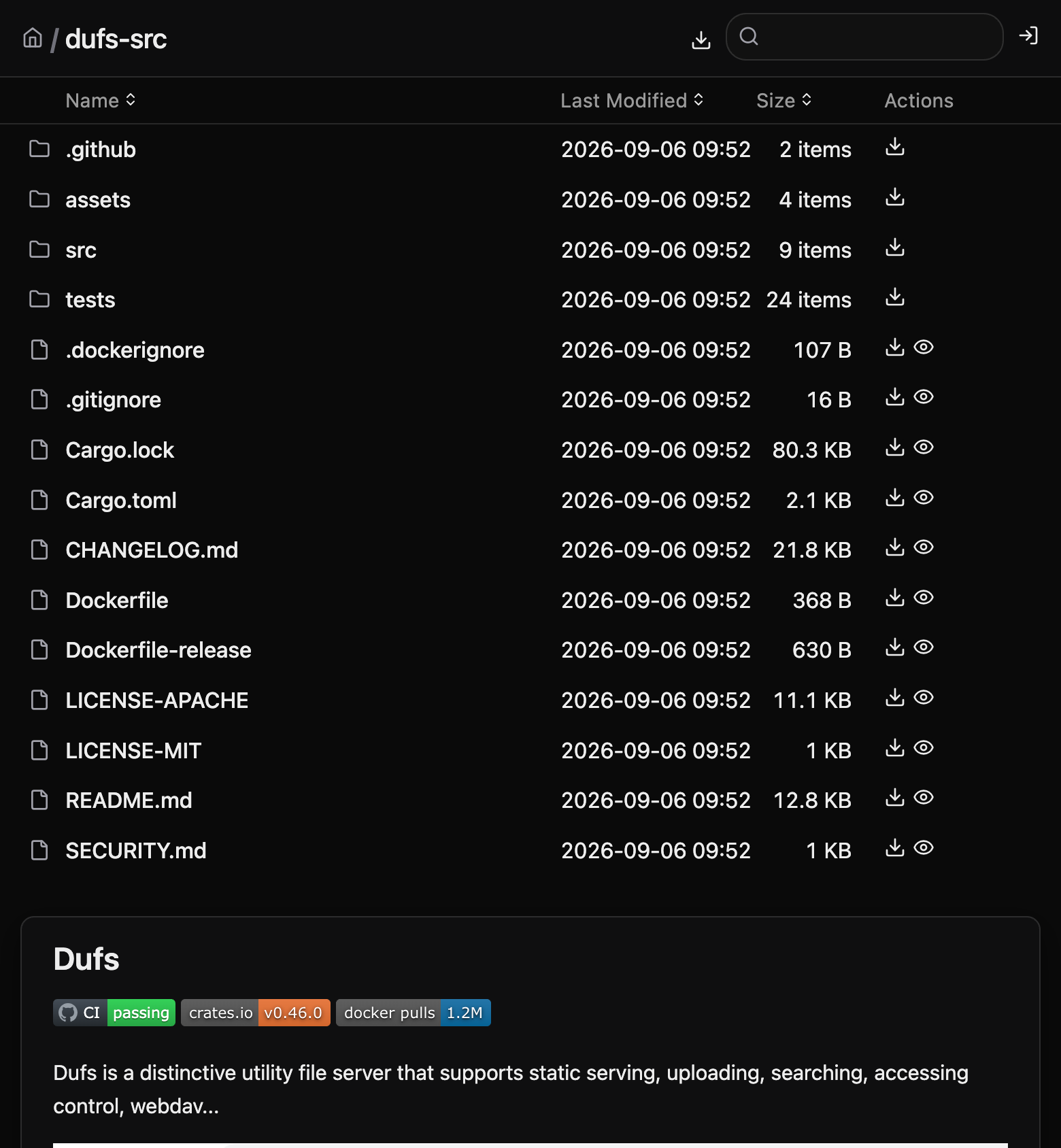Download the dufs-src folder as archive from header

click(x=701, y=40)
